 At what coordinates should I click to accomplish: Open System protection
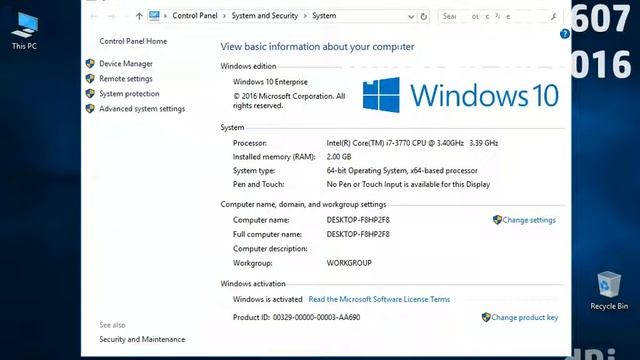click(x=129, y=93)
